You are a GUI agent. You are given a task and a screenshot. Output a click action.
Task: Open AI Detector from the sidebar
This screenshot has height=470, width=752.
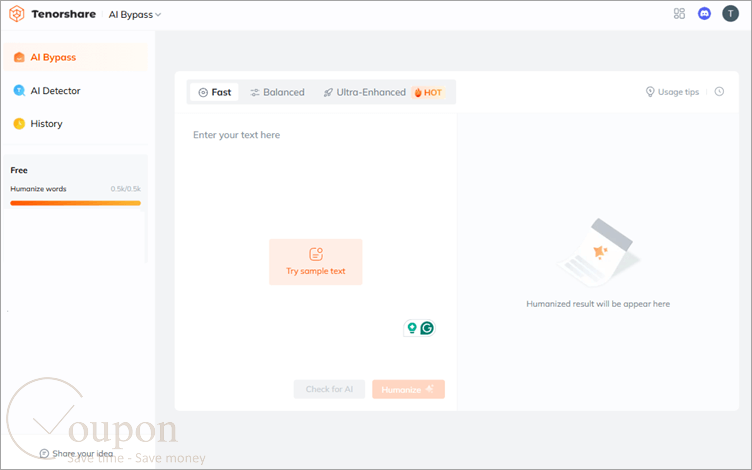[x=75, y=91]
